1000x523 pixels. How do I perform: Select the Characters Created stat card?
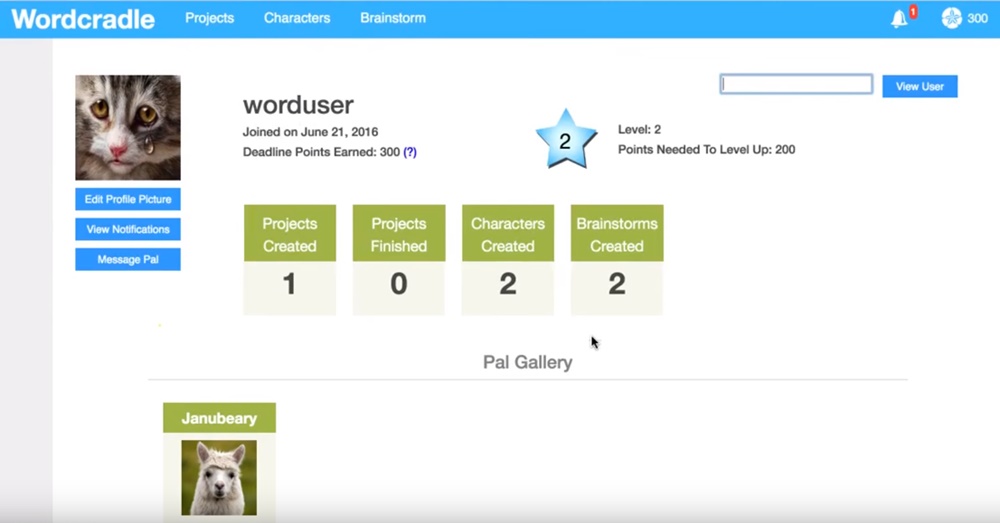click(508, 260)
